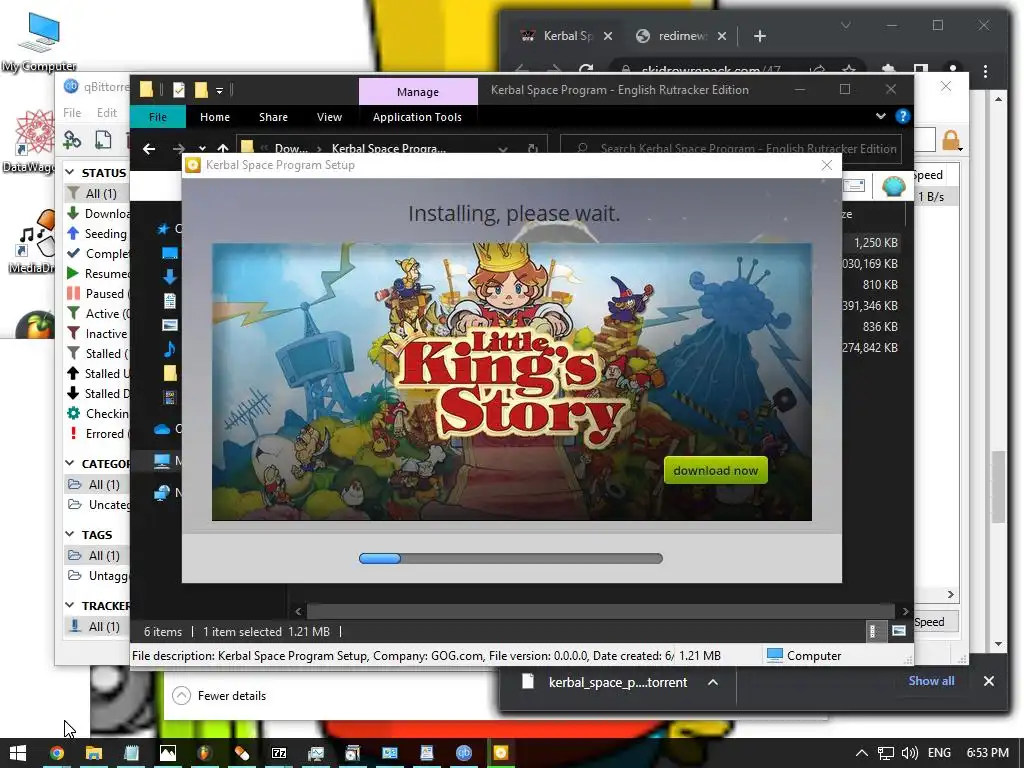Click the installer progress bar

511,558
